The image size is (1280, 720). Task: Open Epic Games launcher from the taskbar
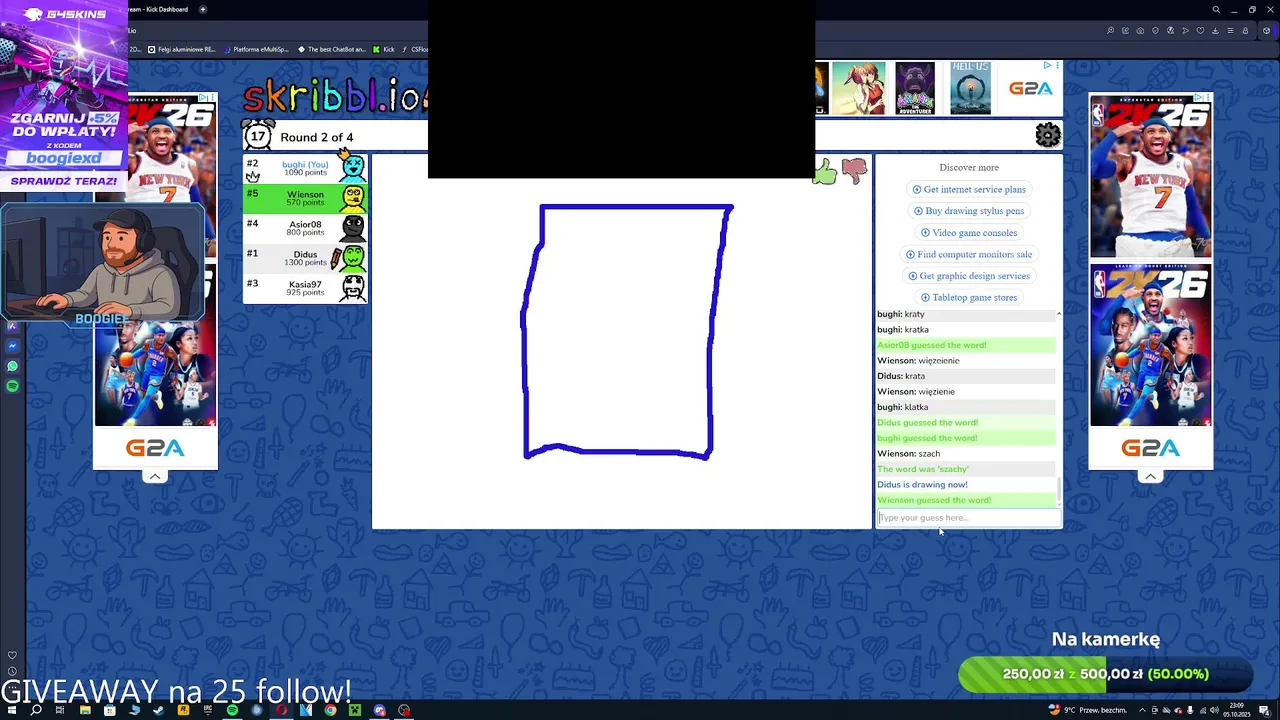pos(208,710)
